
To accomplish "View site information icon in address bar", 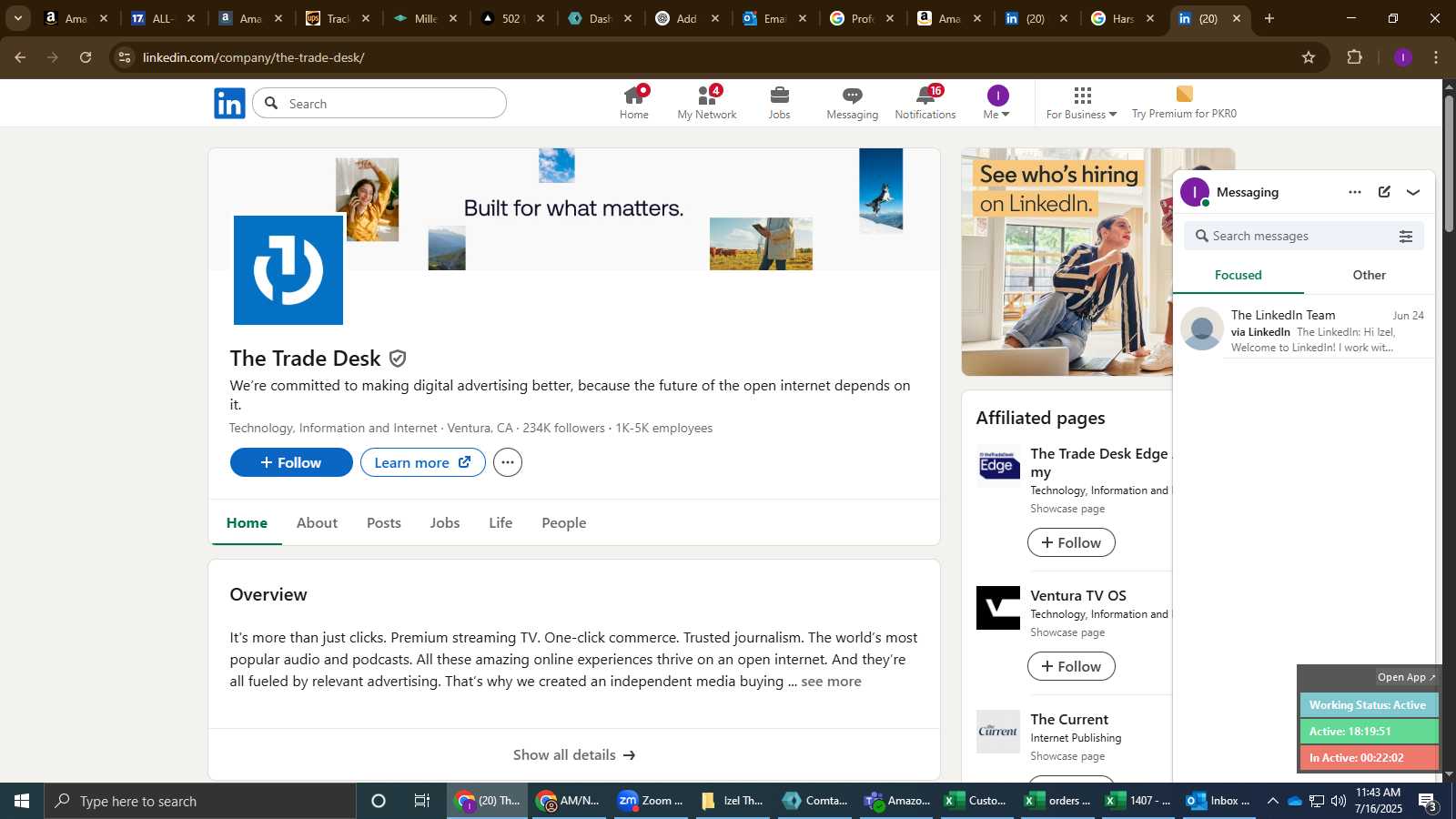I will tap(125, 57).
